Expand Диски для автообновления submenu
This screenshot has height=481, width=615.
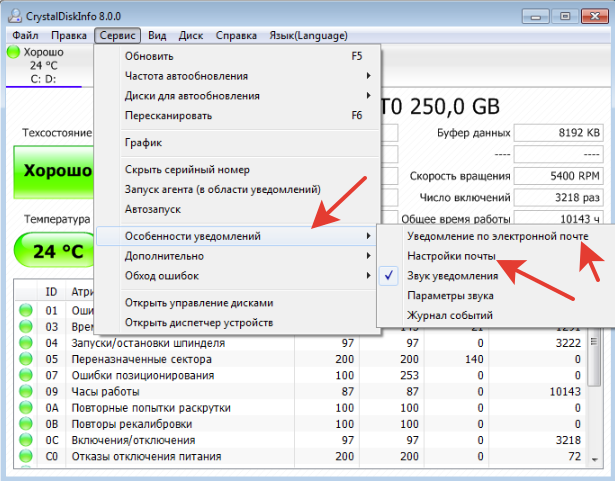click(238, 96)
